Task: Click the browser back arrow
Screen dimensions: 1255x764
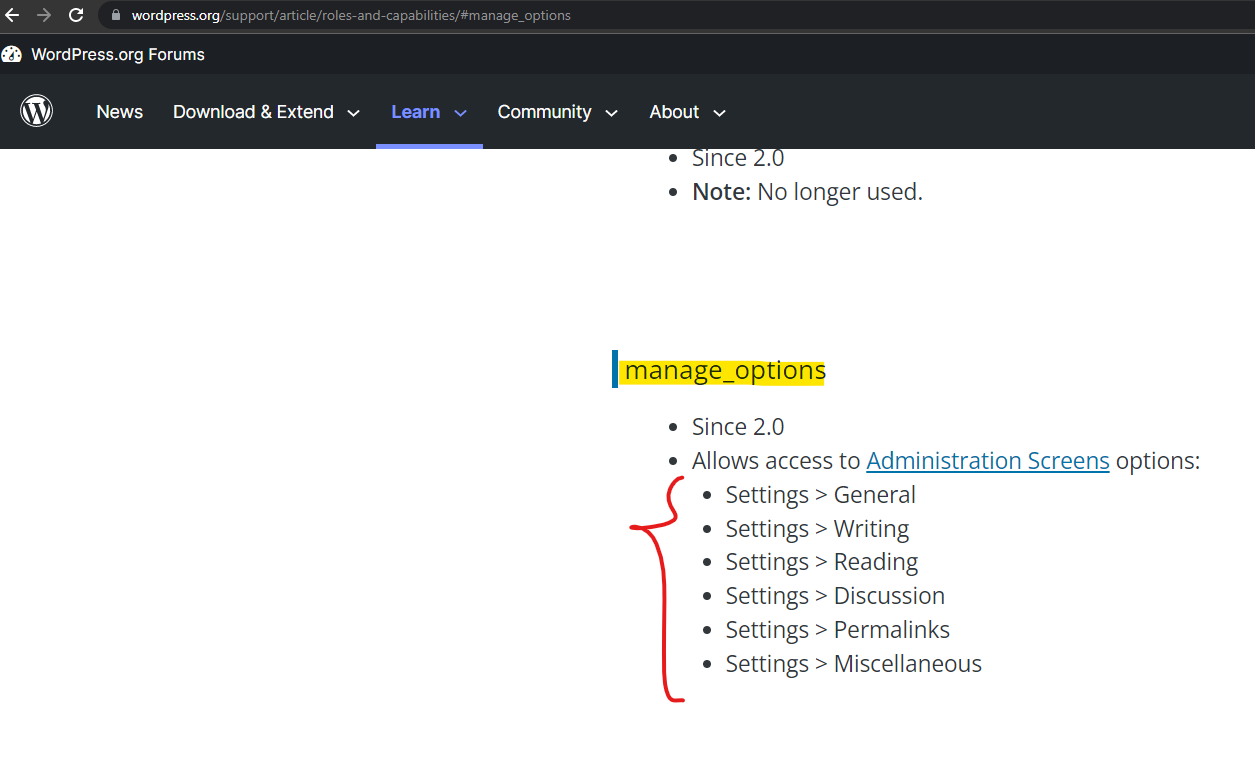Action: pos(12,15)
